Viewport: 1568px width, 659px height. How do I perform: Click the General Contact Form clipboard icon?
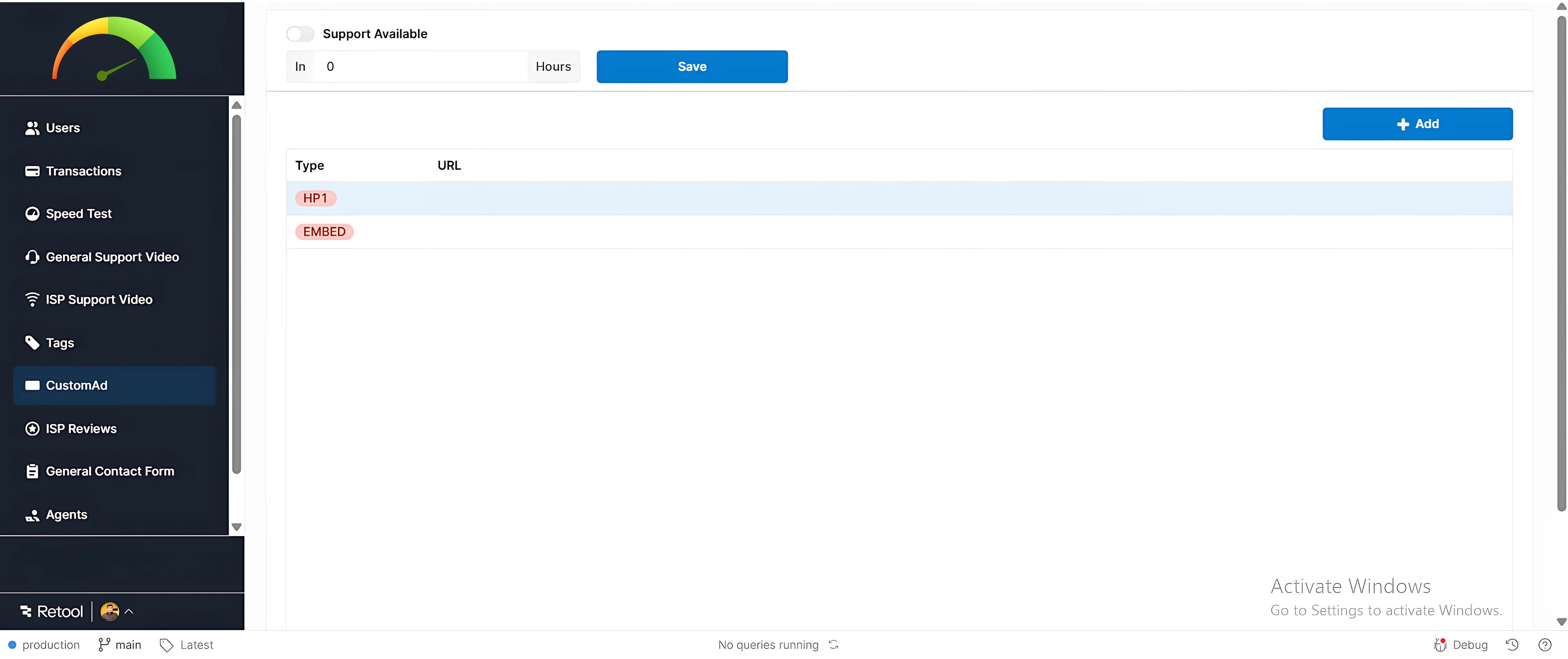tap(32, 472)
